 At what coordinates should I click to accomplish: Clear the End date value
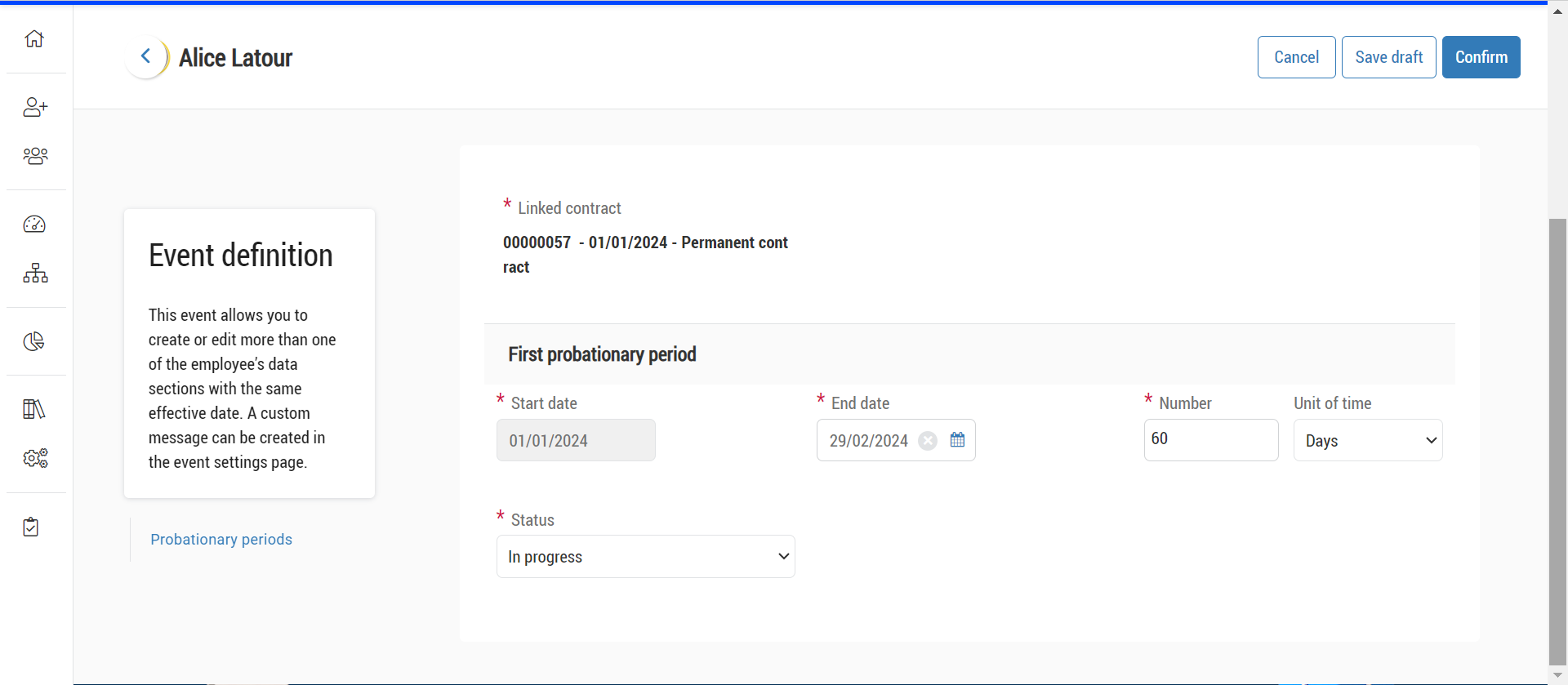pyautogui.click(x=928, y=441)
